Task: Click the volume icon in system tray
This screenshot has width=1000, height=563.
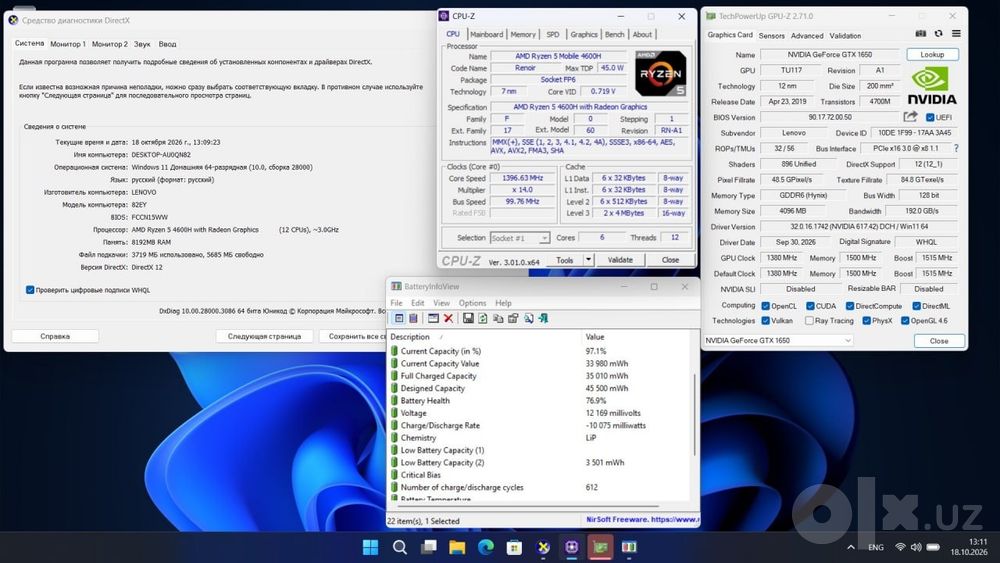Action: pos(916,547)
